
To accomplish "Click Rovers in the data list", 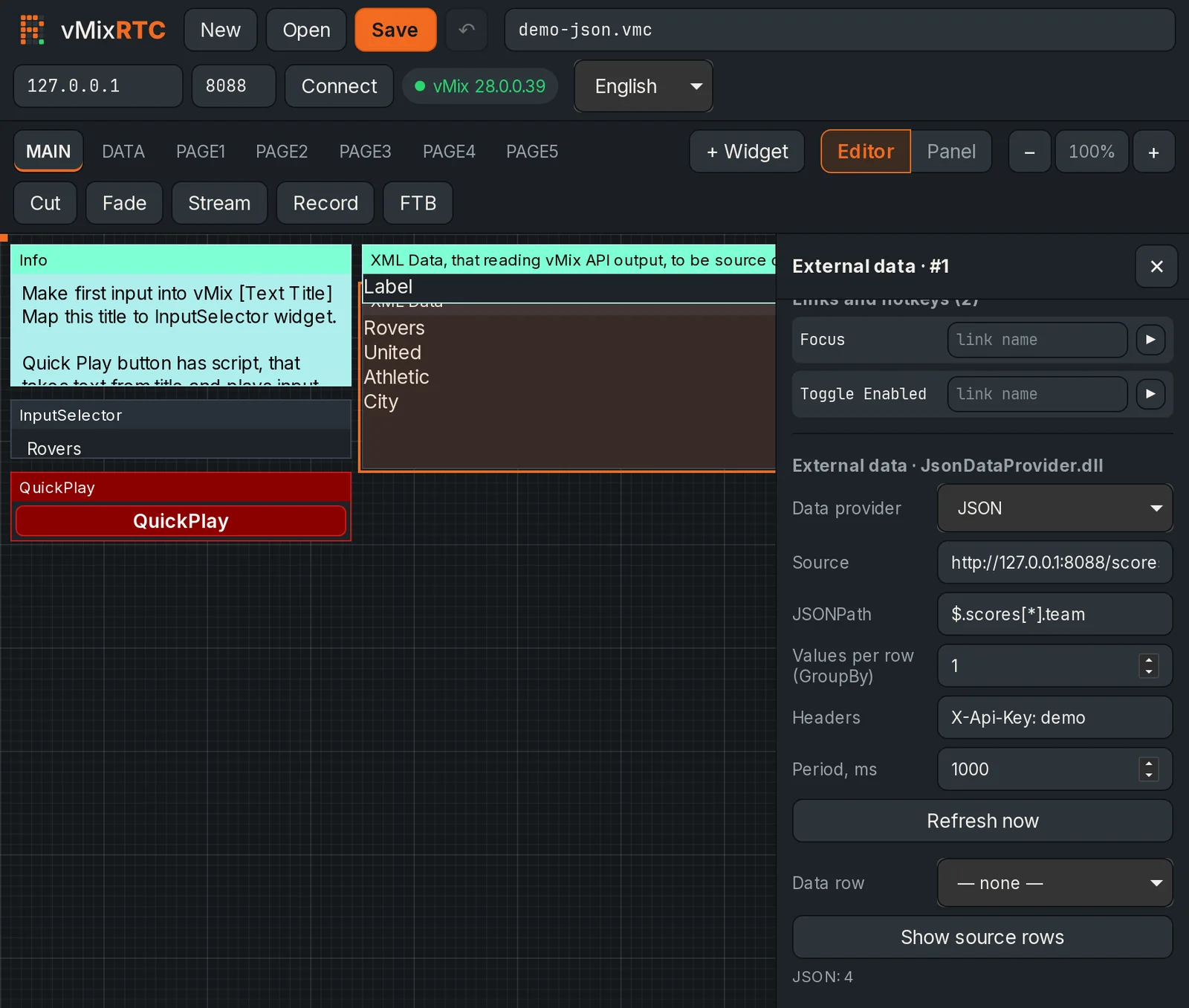I will 394,328.
